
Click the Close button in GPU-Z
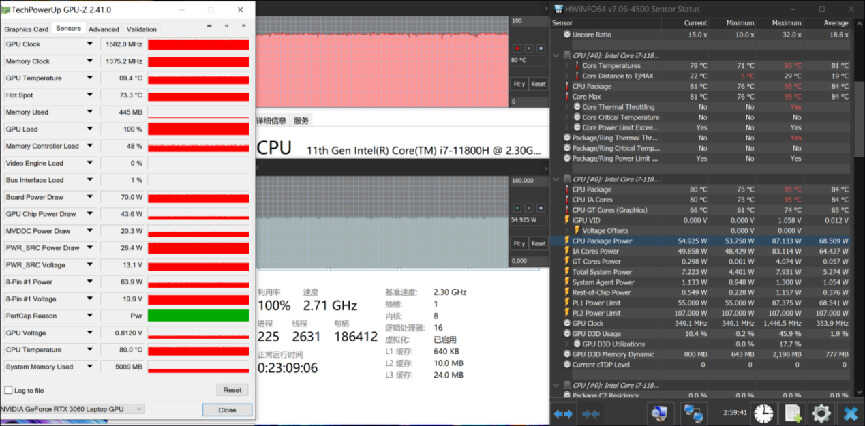227,409
